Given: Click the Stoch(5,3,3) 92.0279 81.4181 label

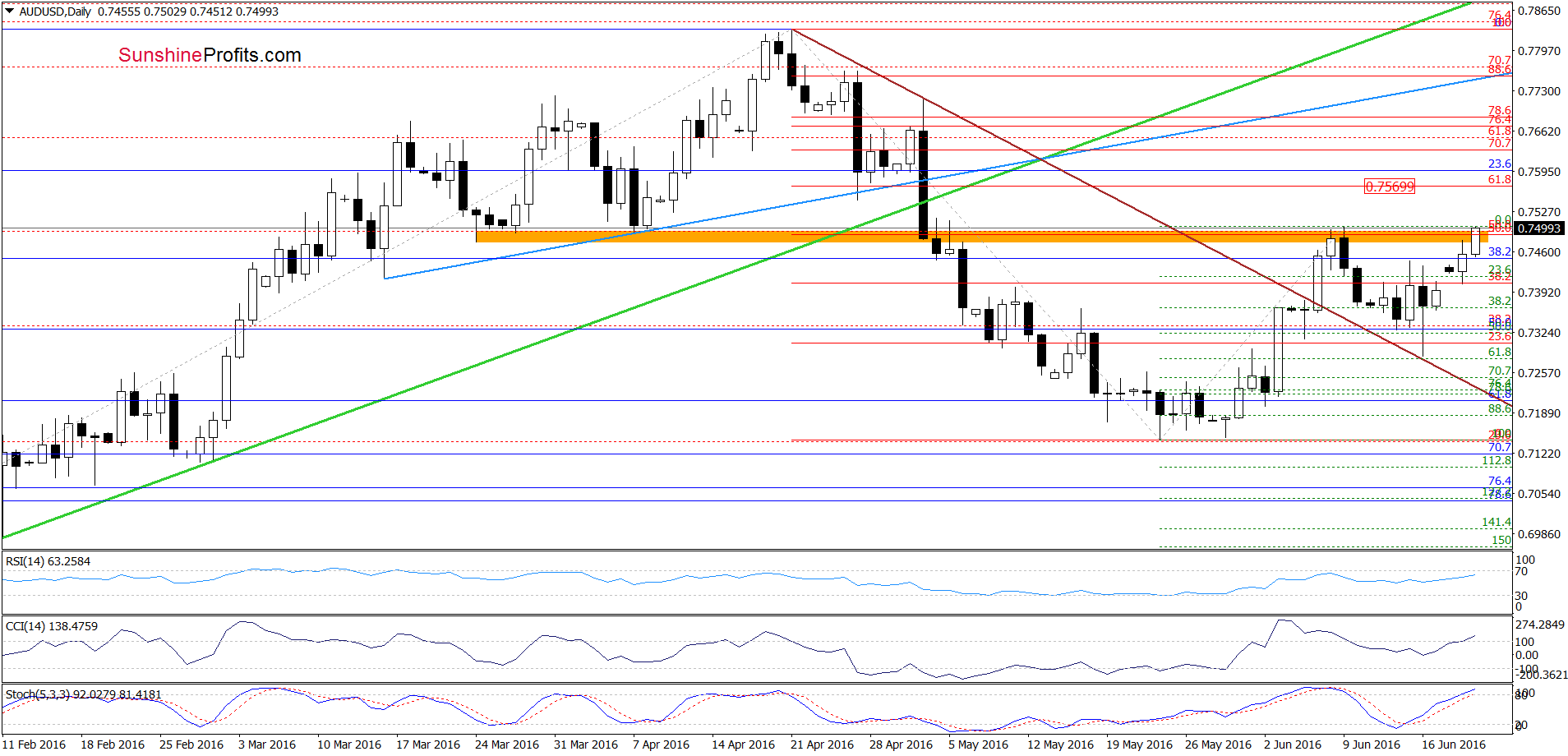Looking at the screenshot, I should tap(83, 694).
